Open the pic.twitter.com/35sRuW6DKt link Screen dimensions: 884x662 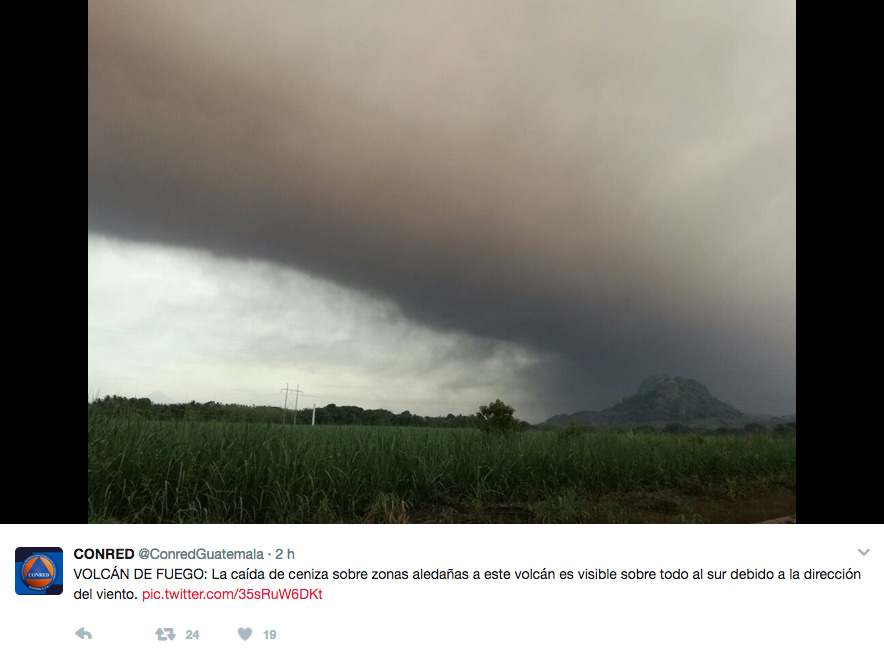pyautogui.click(x=232, y=594)
